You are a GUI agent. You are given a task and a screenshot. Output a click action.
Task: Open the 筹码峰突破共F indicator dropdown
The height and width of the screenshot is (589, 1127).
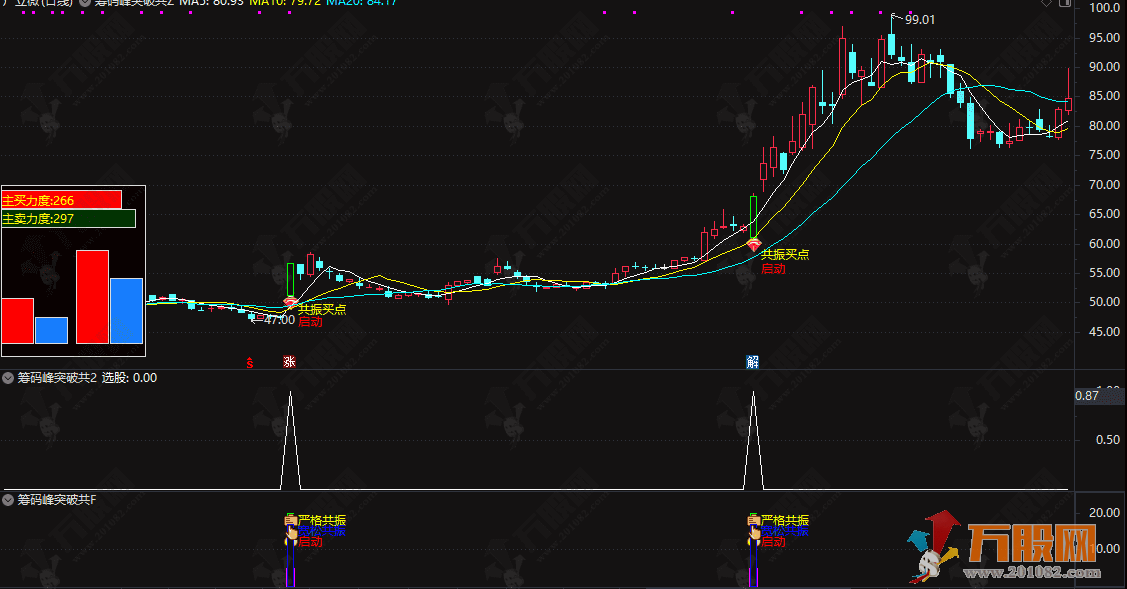pos(9,498)
